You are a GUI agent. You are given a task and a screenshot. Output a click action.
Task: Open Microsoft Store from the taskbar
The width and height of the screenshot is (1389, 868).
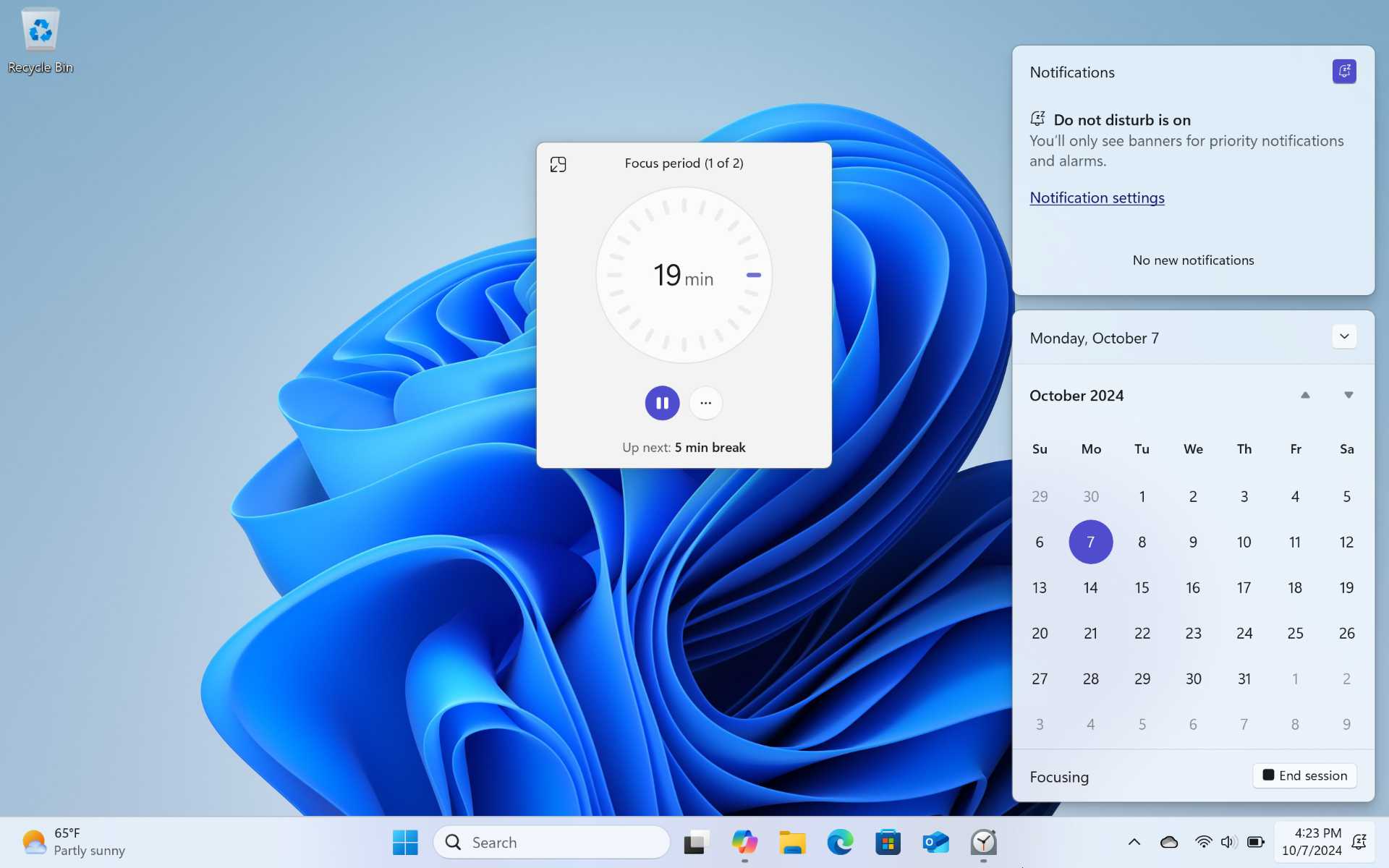(x=888, y=842)
